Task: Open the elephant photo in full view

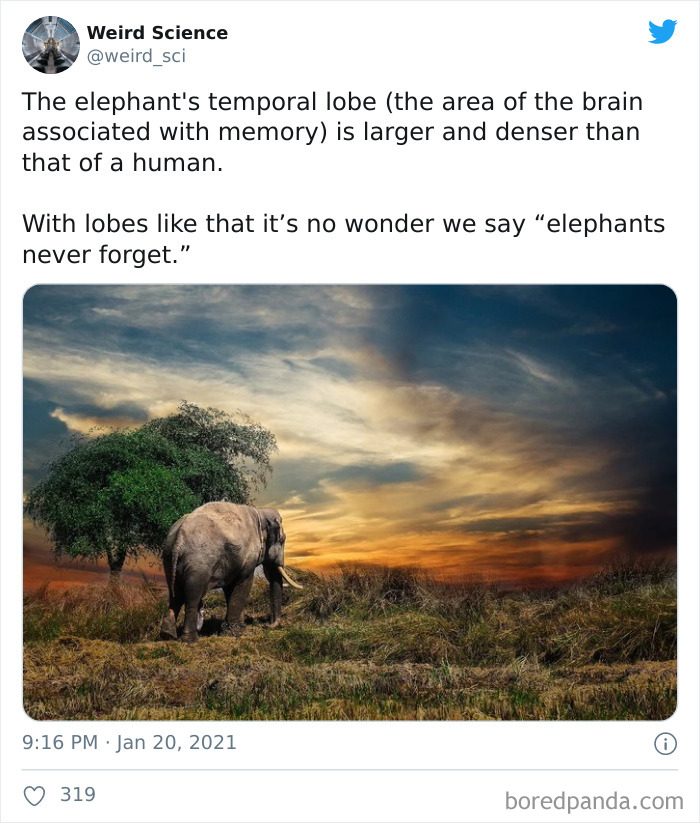Action: 350,500
